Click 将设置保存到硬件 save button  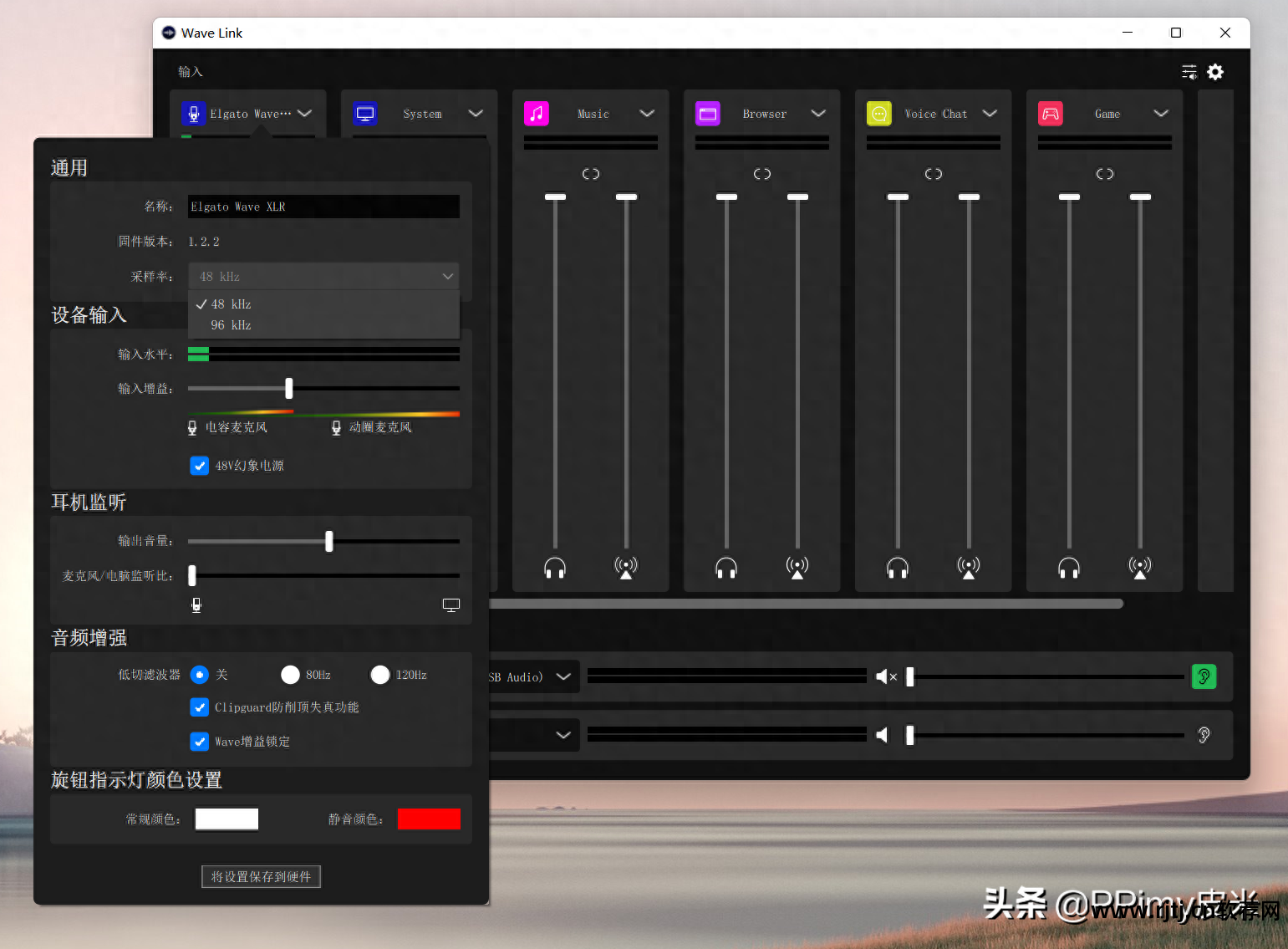[261, 876]
